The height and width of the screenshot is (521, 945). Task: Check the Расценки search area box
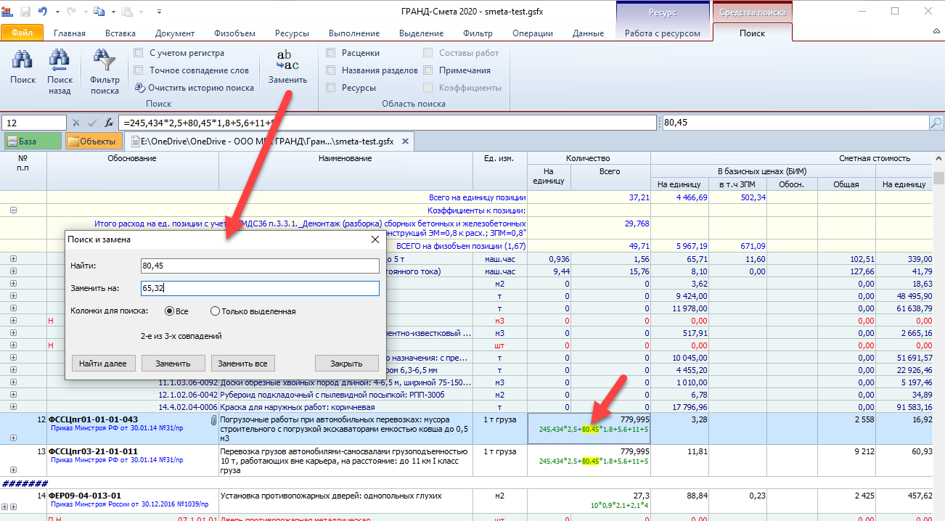(x=331, y=52)
